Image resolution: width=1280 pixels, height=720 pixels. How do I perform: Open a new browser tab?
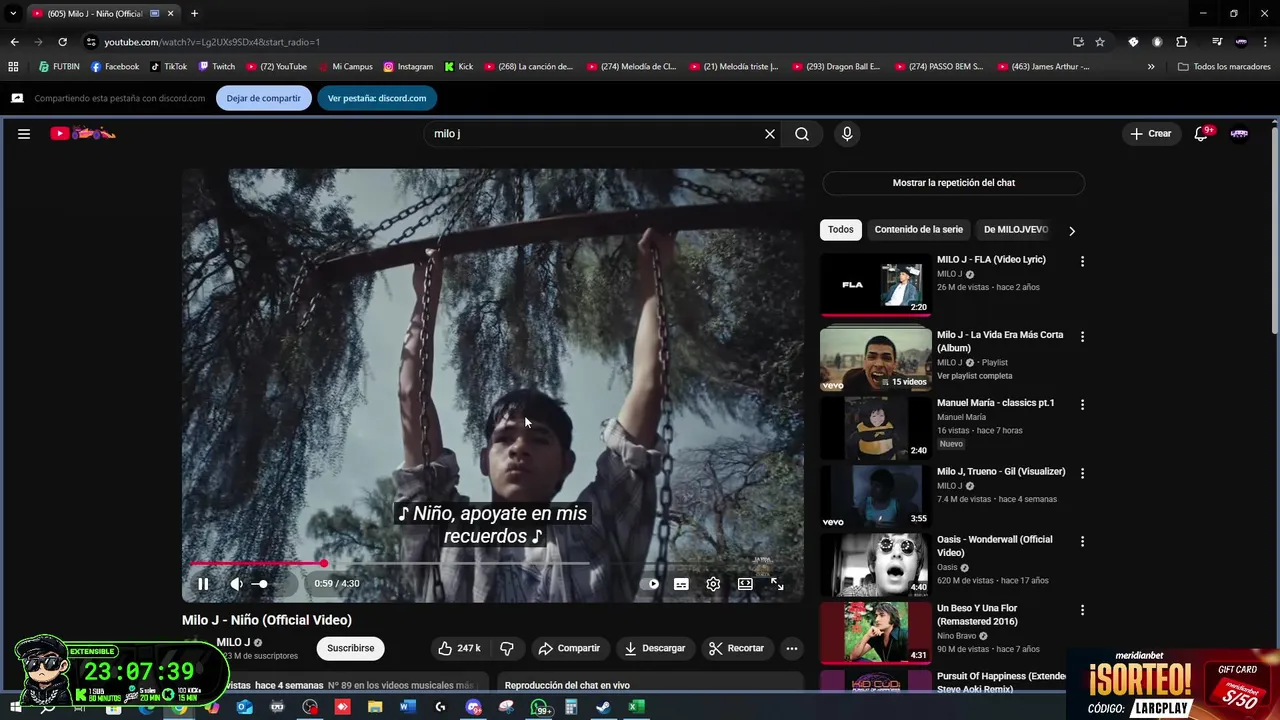click(194, 13)
